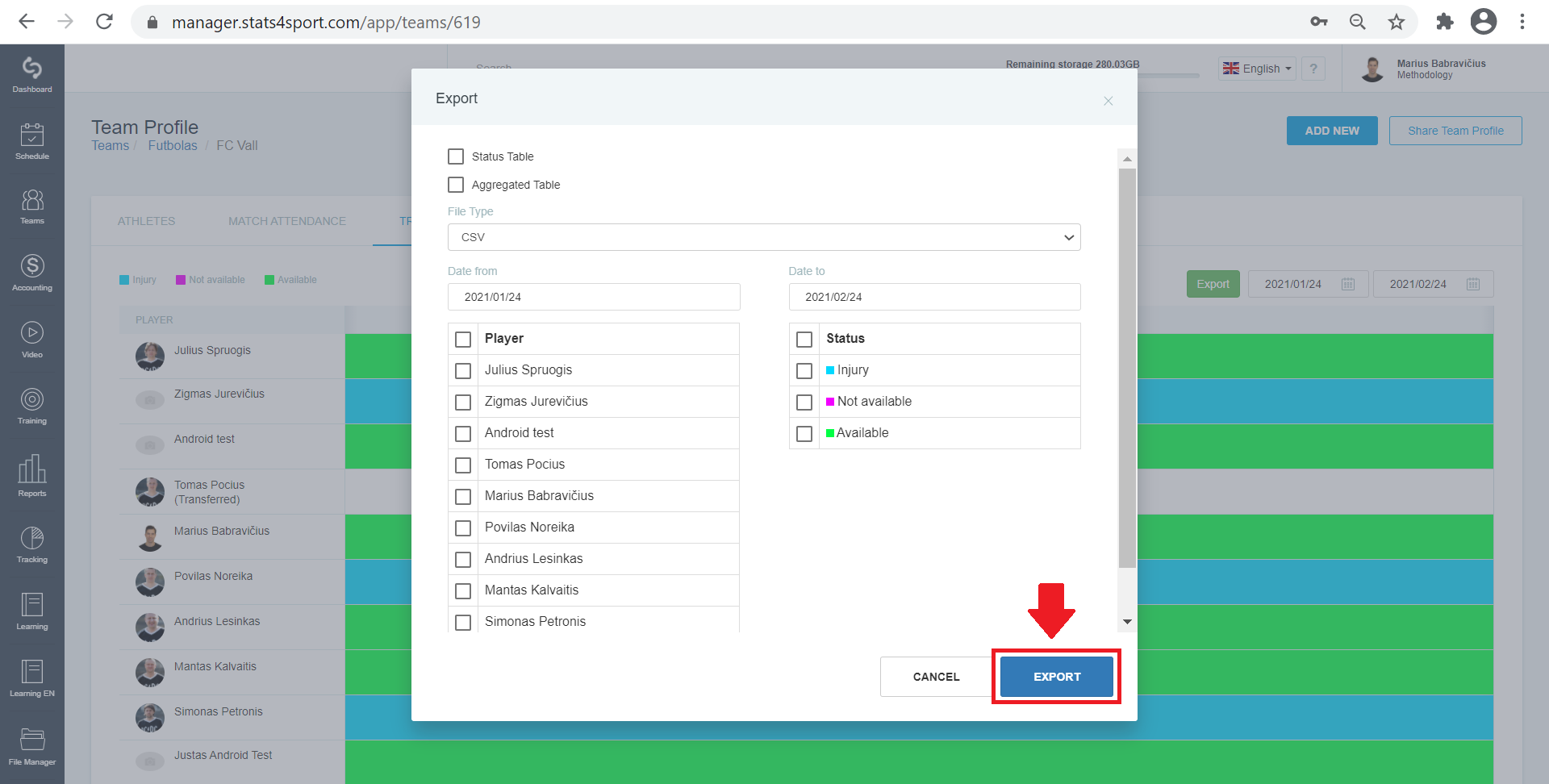
Task: Click the Not available legend color swatch
Action: point(181,280)
